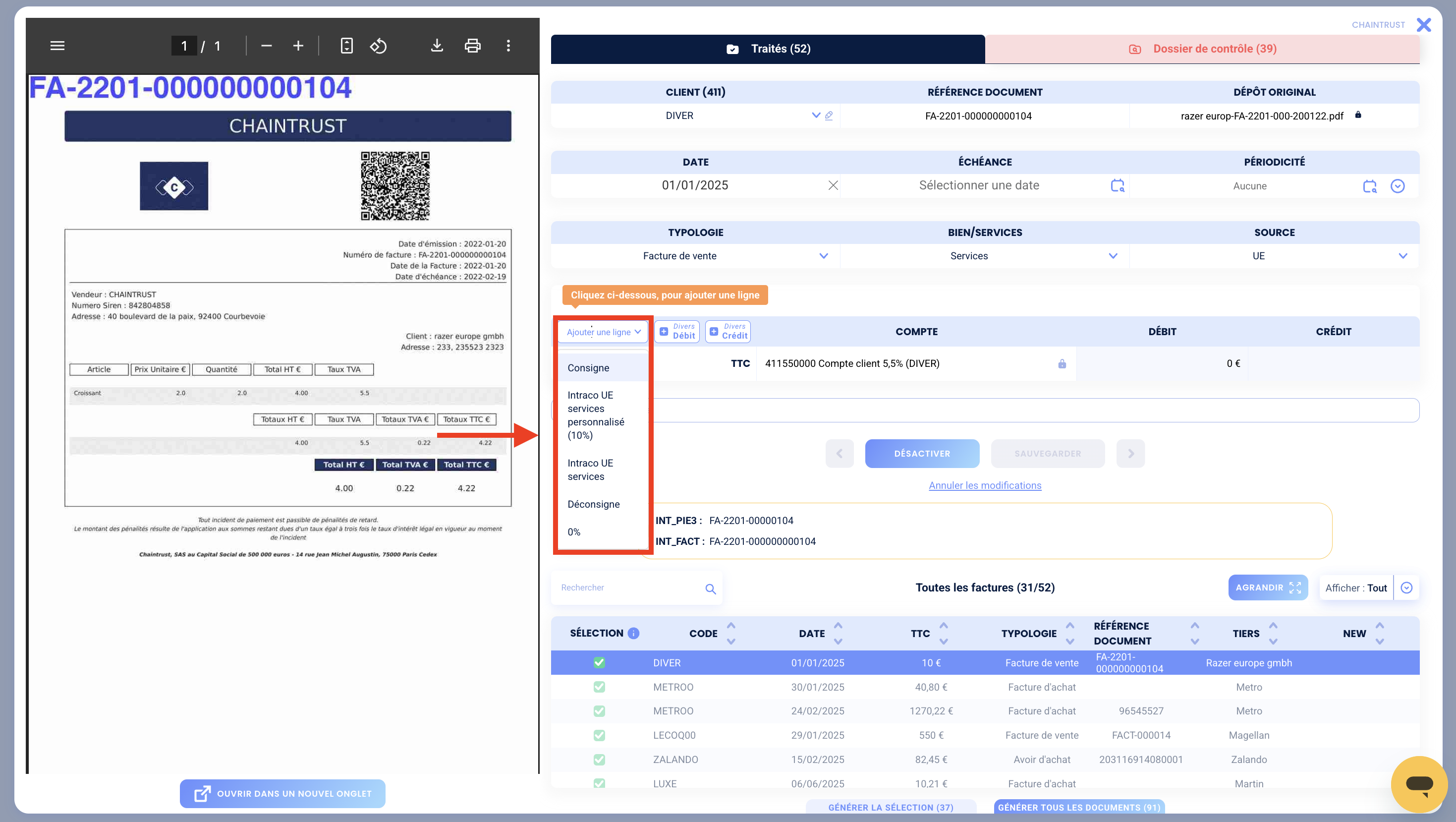Open the PDF viewer sidebar menu
This screenshot has height=822, width=1456.
57,46
